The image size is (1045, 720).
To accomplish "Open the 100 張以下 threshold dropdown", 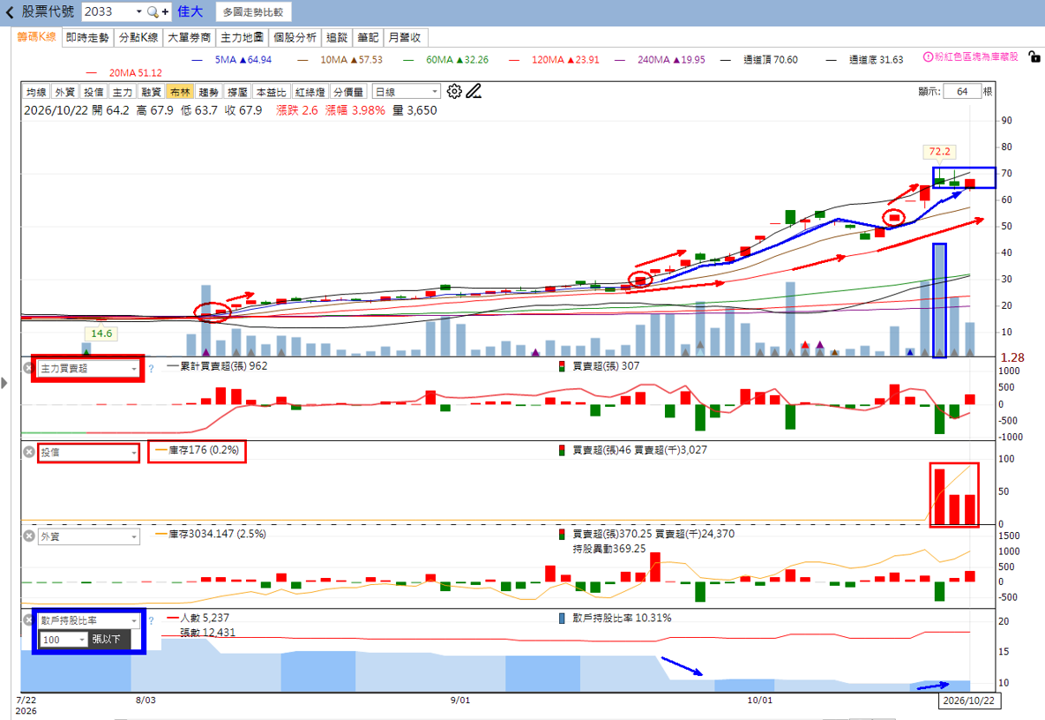I will (64, 640).
